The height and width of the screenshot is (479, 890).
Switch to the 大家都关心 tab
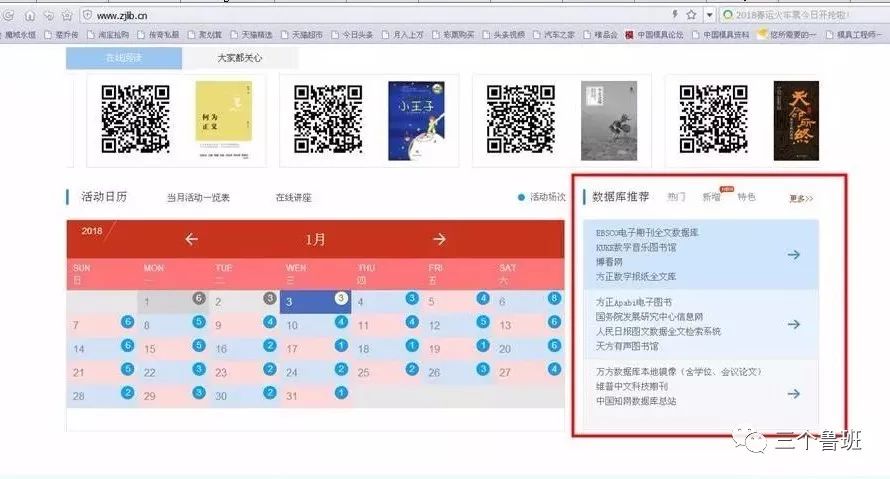pyautogui.click(x=240, y=58)
